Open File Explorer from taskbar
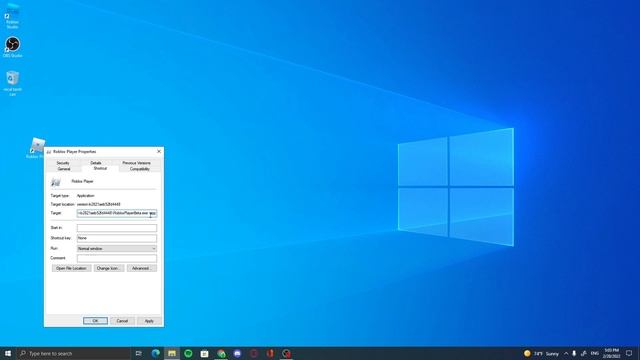This screenshot has height=360, width=640. click(x=172, y=353)
